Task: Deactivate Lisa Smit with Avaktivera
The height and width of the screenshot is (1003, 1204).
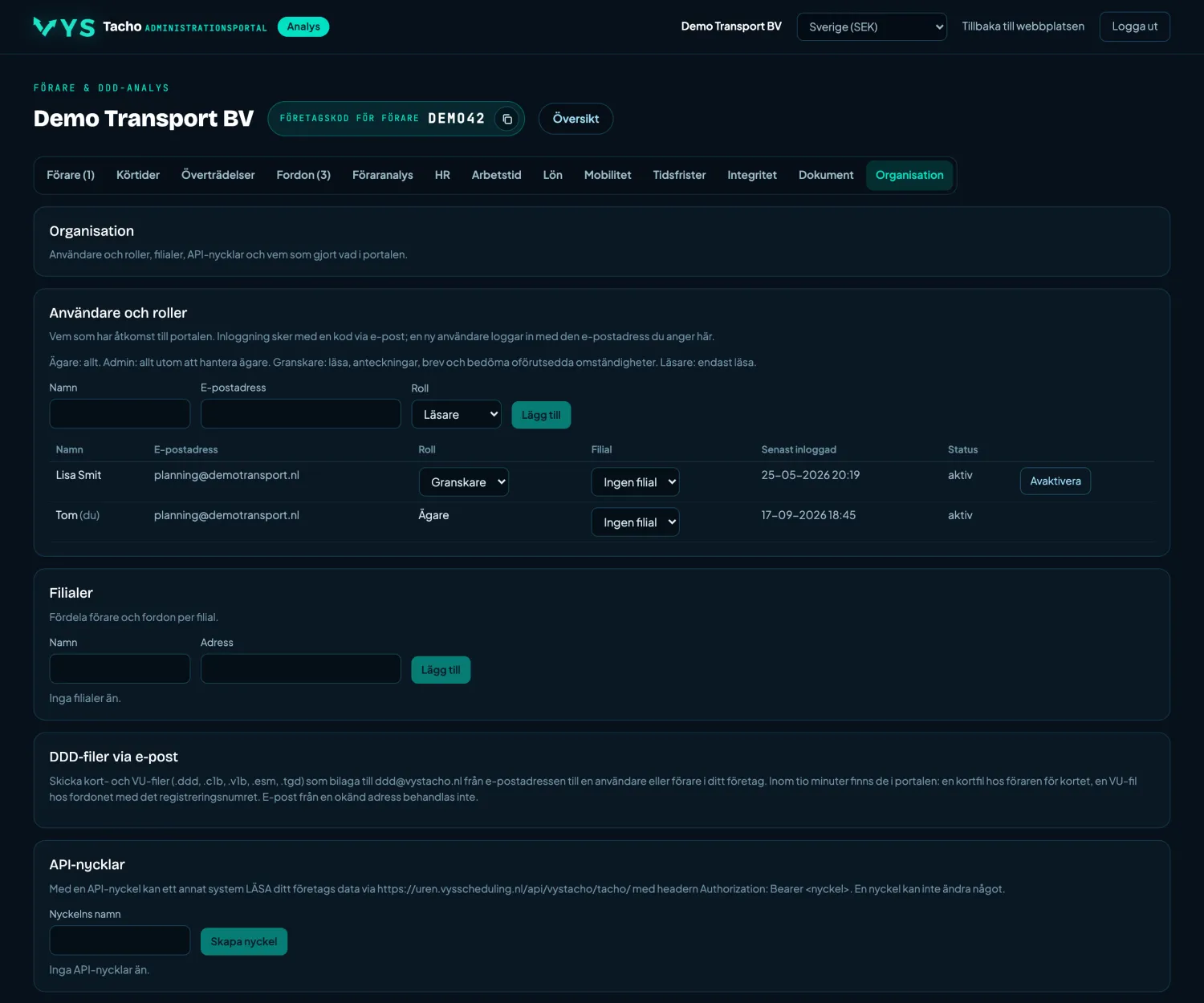Action: 1056,481
